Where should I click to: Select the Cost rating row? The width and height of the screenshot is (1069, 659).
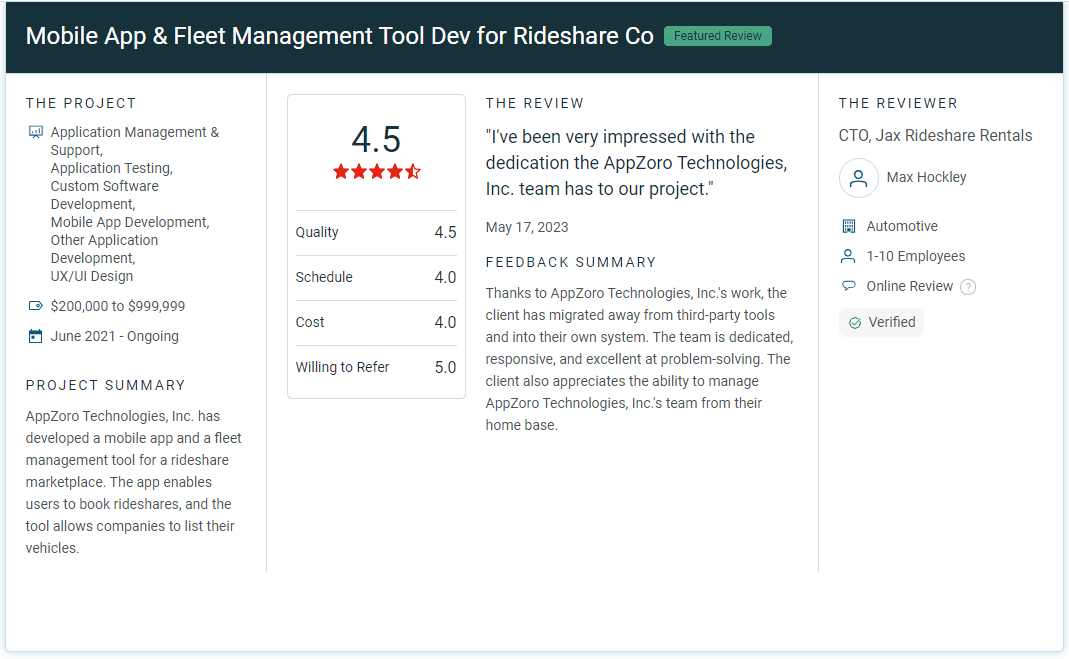376,322
